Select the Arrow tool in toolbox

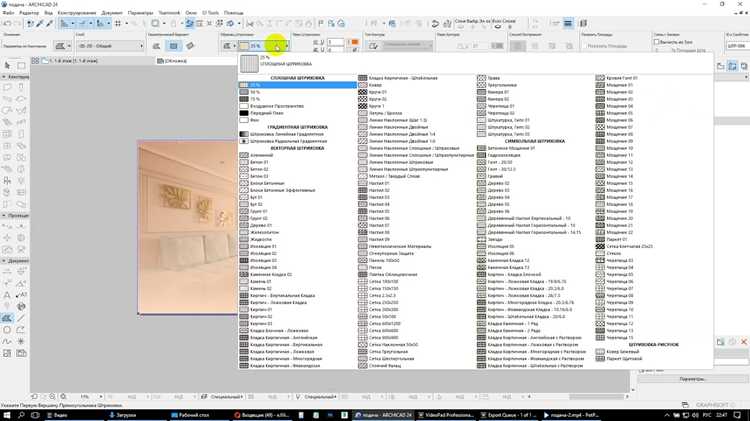tap(7, 65)
